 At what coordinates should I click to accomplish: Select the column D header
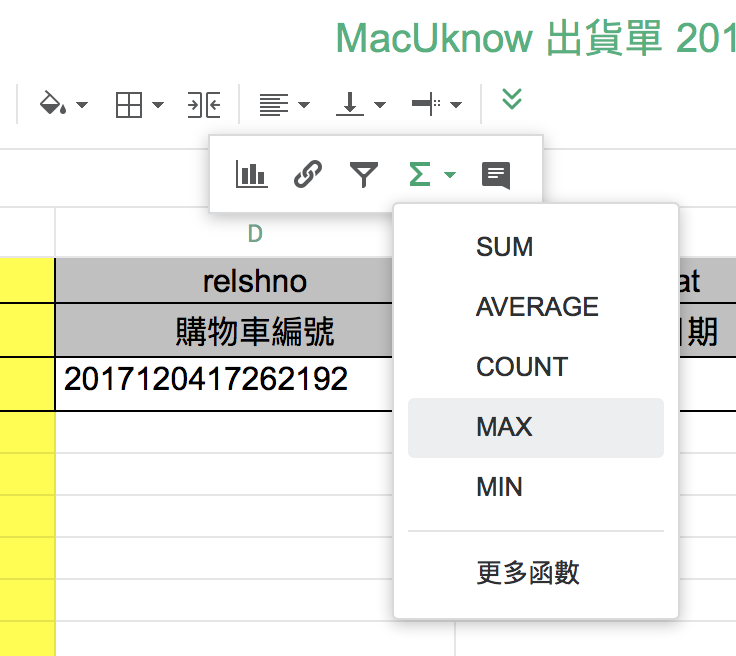(255, 233)
